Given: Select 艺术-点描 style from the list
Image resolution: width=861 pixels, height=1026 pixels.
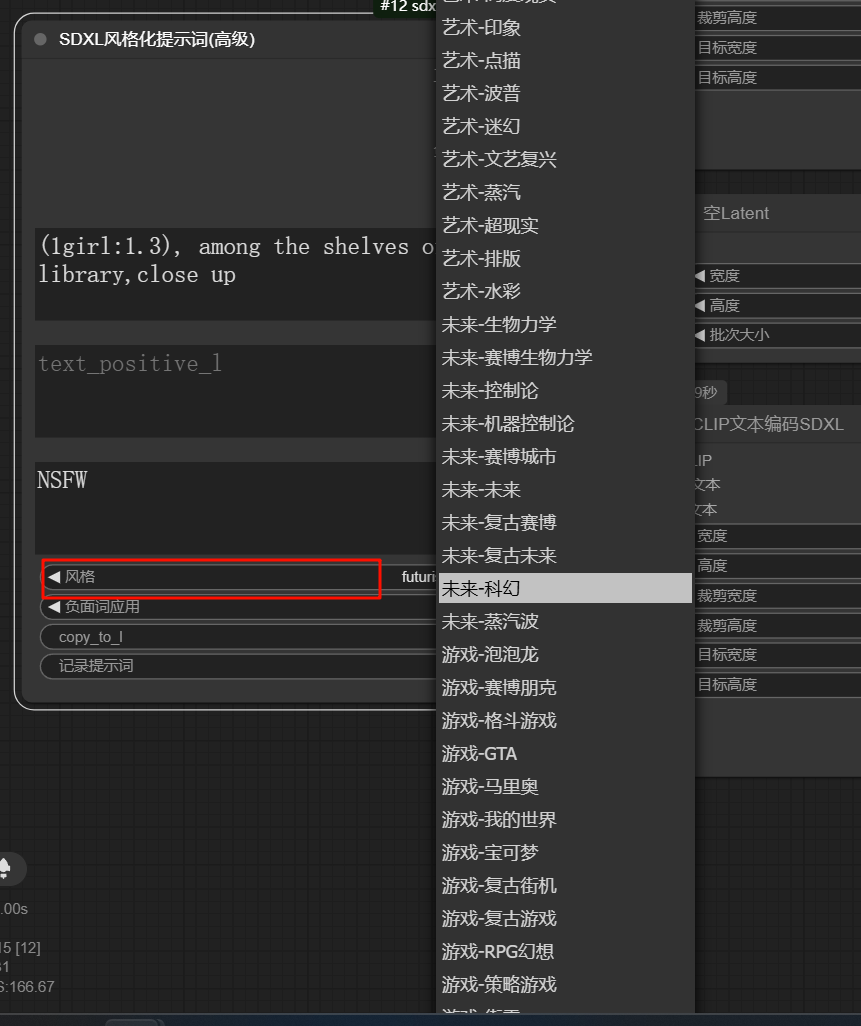Looking at the screenshot, I should tap(565, 61).
